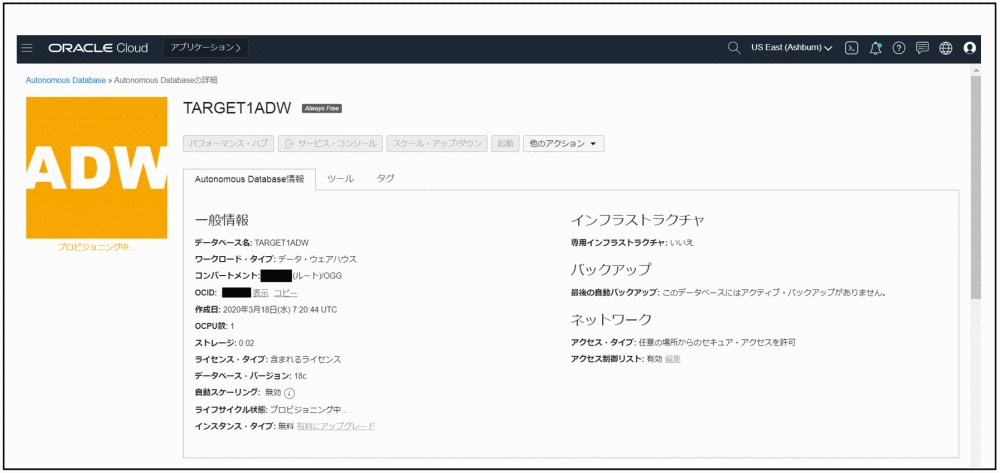Click the access control list 編集 link

click(x=673, y=359)
